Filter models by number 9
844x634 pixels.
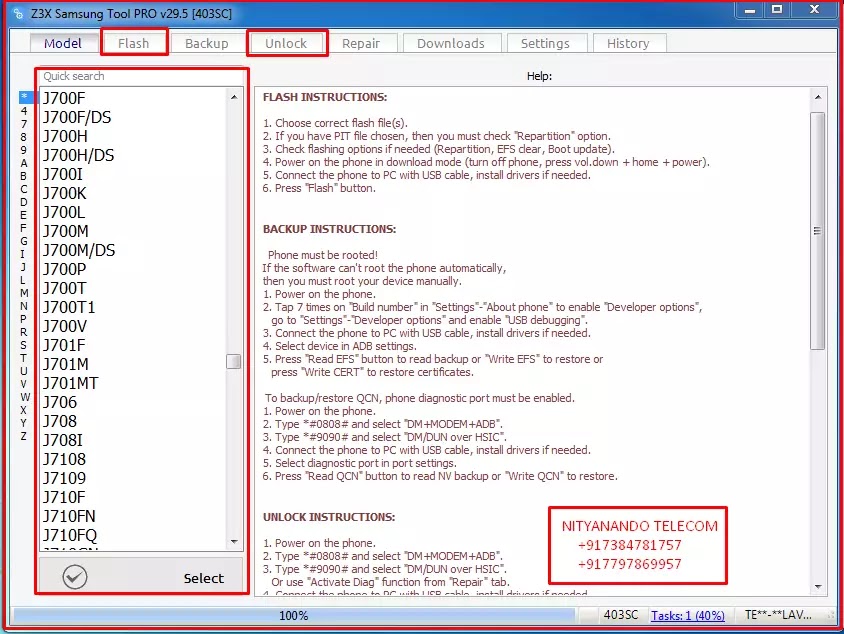point(24,150)
